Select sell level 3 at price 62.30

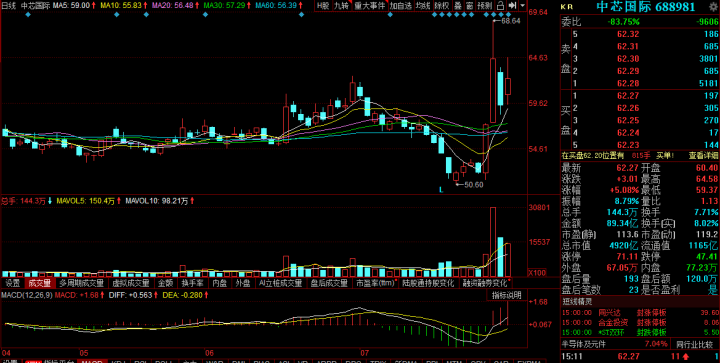tap(646, 59)
